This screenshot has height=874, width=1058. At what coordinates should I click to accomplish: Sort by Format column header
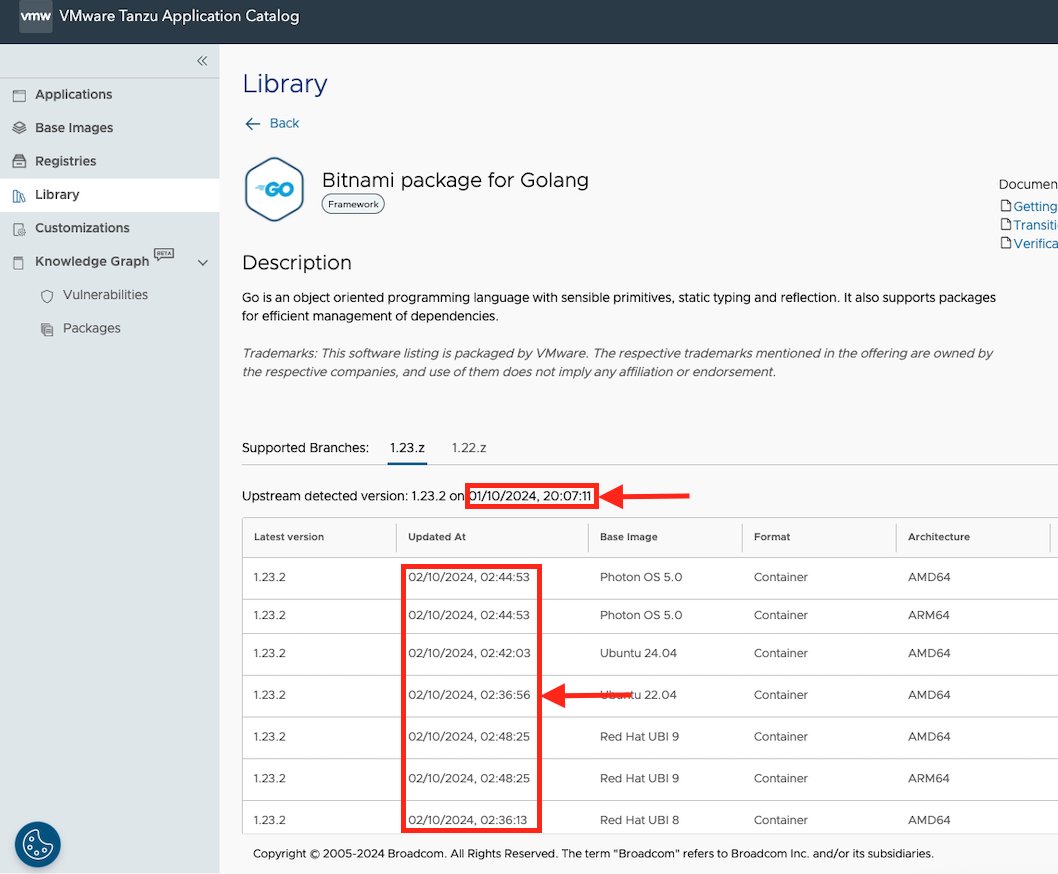click(772, 537)
